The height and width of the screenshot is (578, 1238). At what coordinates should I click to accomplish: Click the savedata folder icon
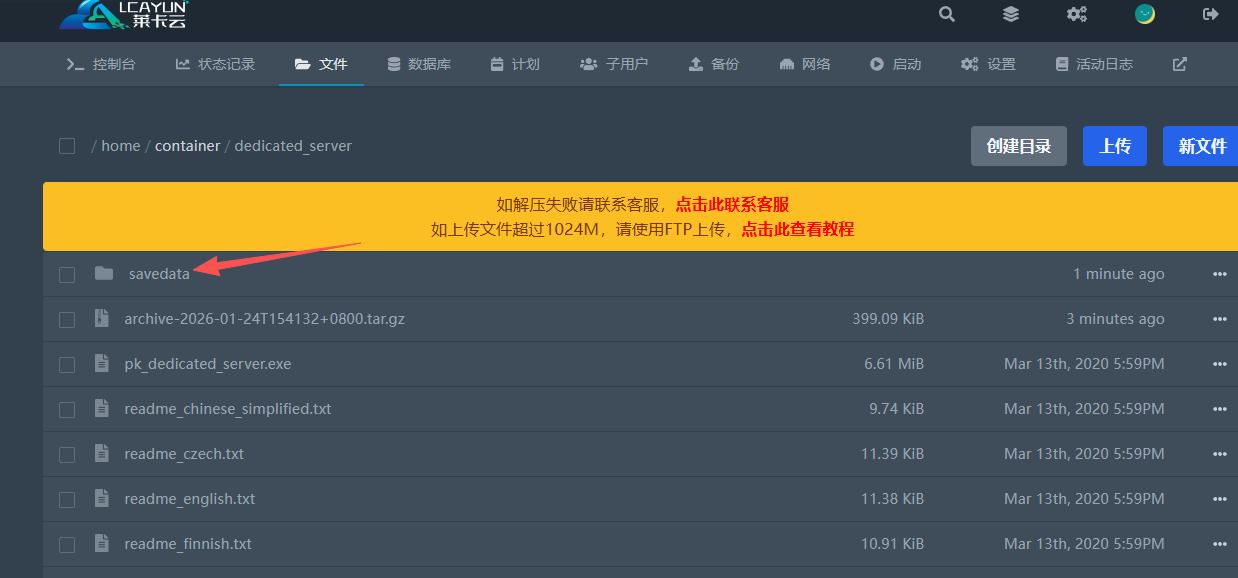pos(104,273)
